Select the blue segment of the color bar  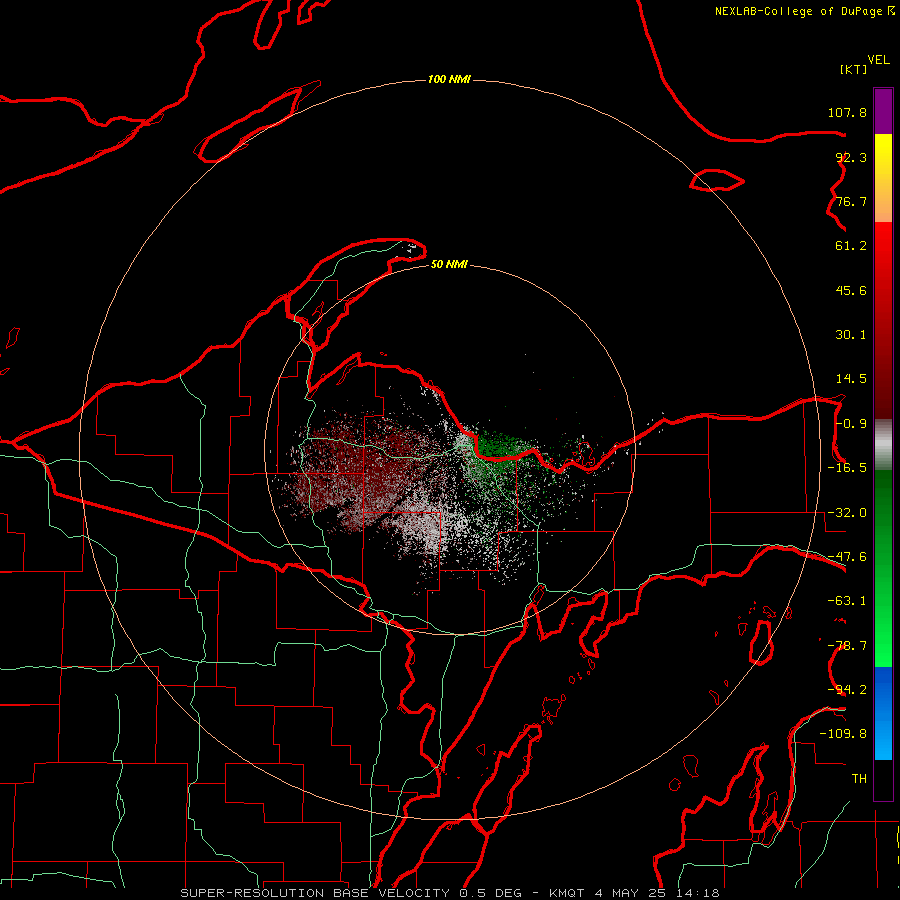point(883,713)
